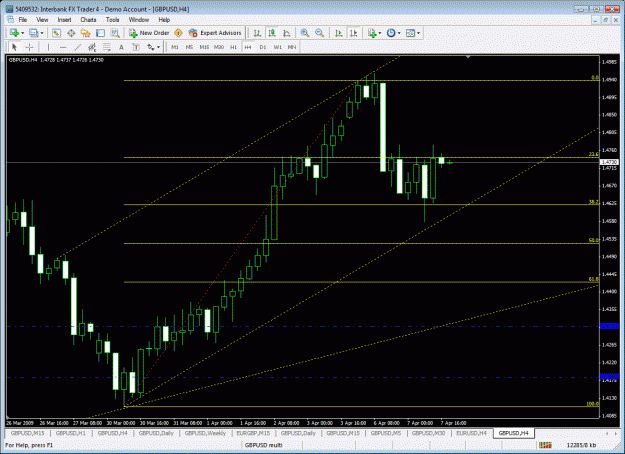Open the Data Window icon
625x454 pixels.
(x=71, y=33)
